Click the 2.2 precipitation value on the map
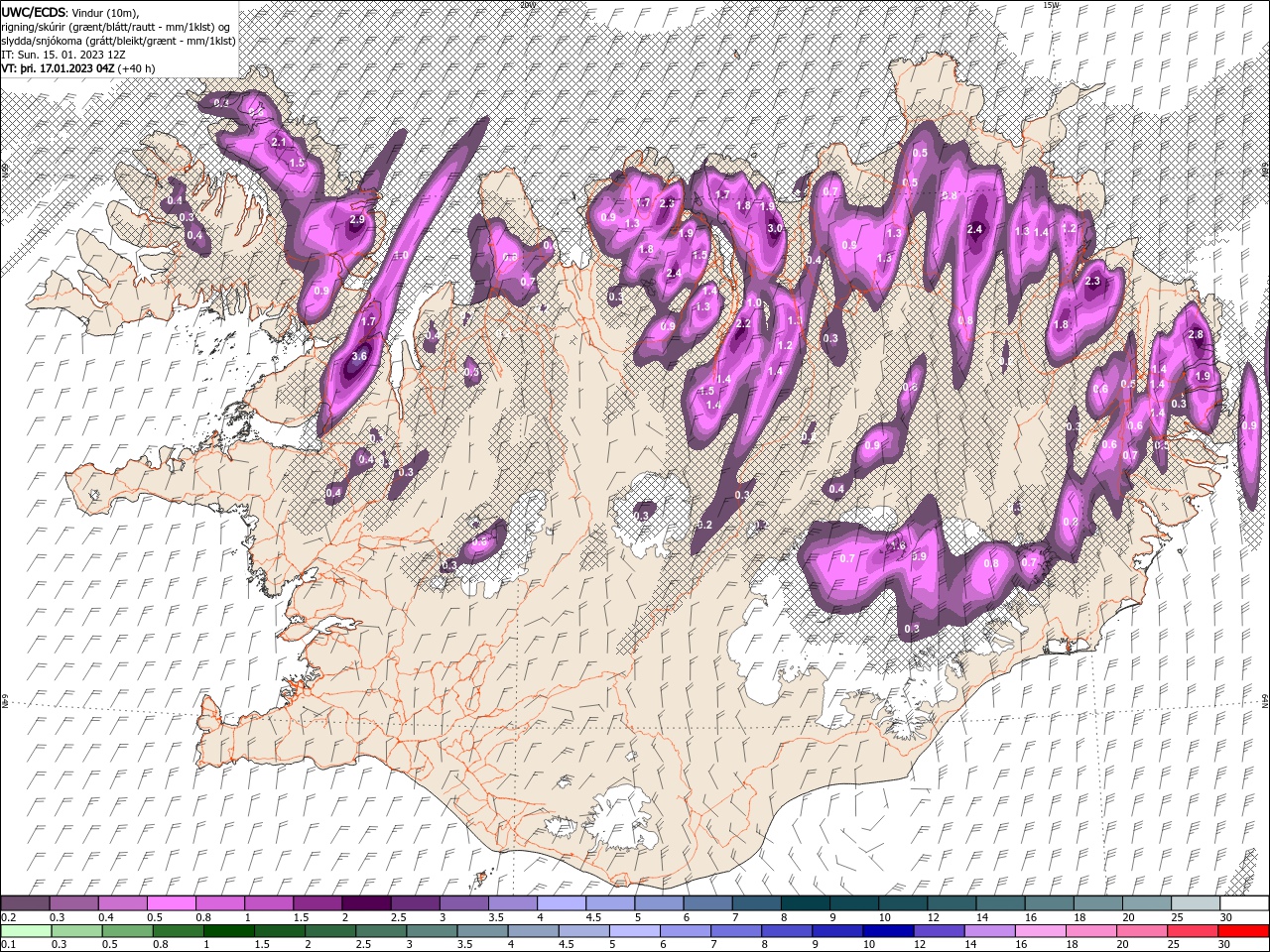The image size is (1270, 952). pos(743,324)
